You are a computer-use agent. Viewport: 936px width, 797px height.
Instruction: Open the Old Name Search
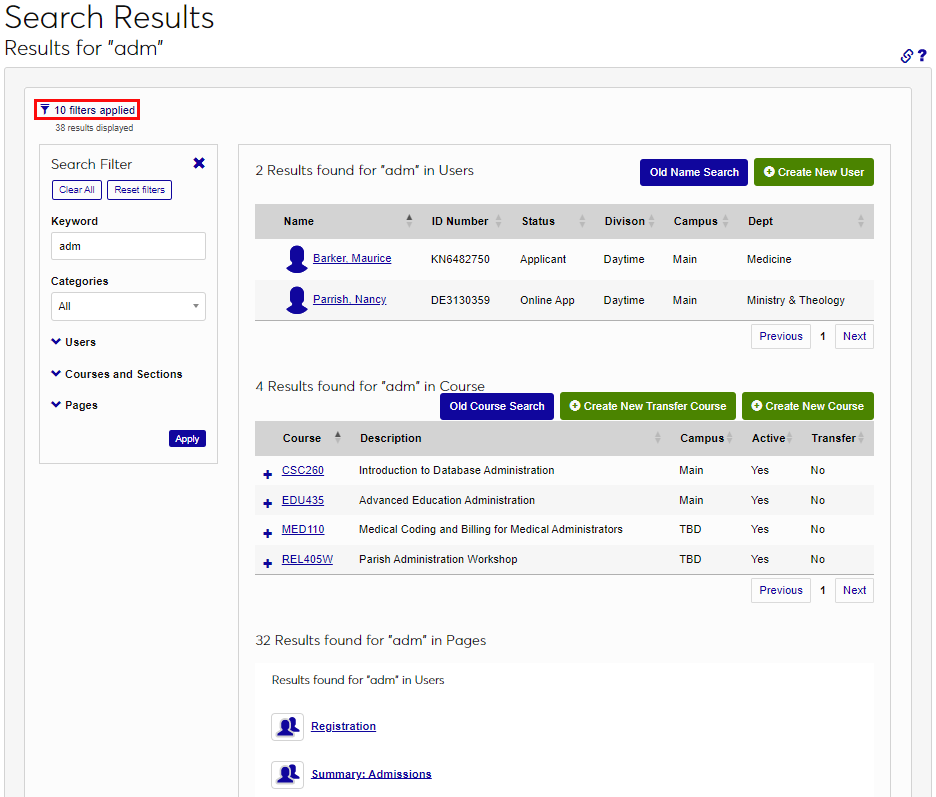(693, 172)
